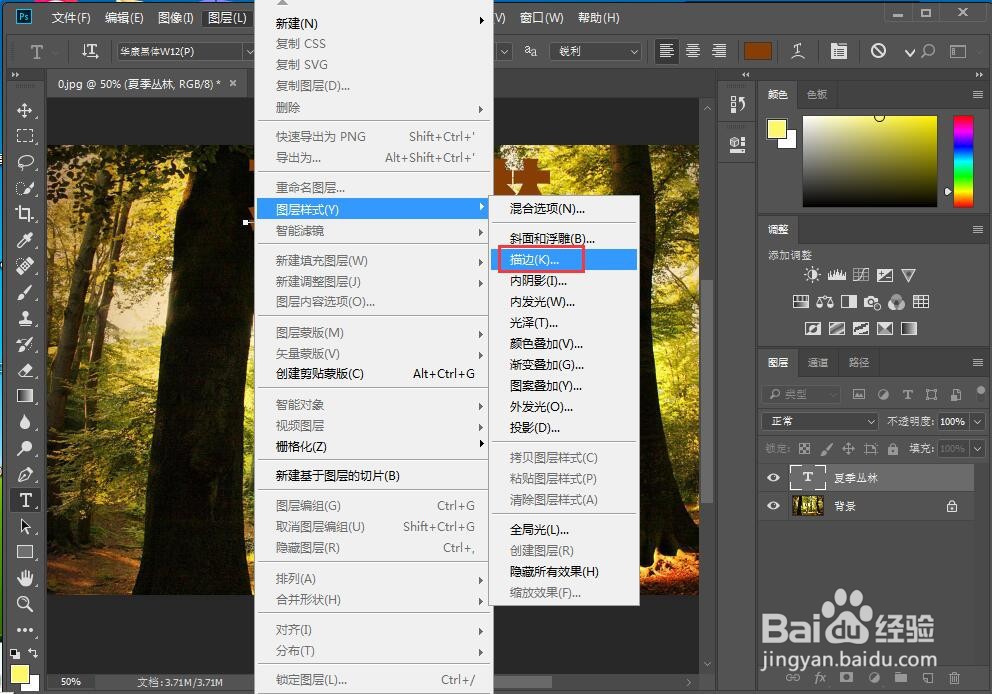Screen dimensions: 992x694
Task: Click the 50% zoom field in the status bar
Action: tap(69, 681)
